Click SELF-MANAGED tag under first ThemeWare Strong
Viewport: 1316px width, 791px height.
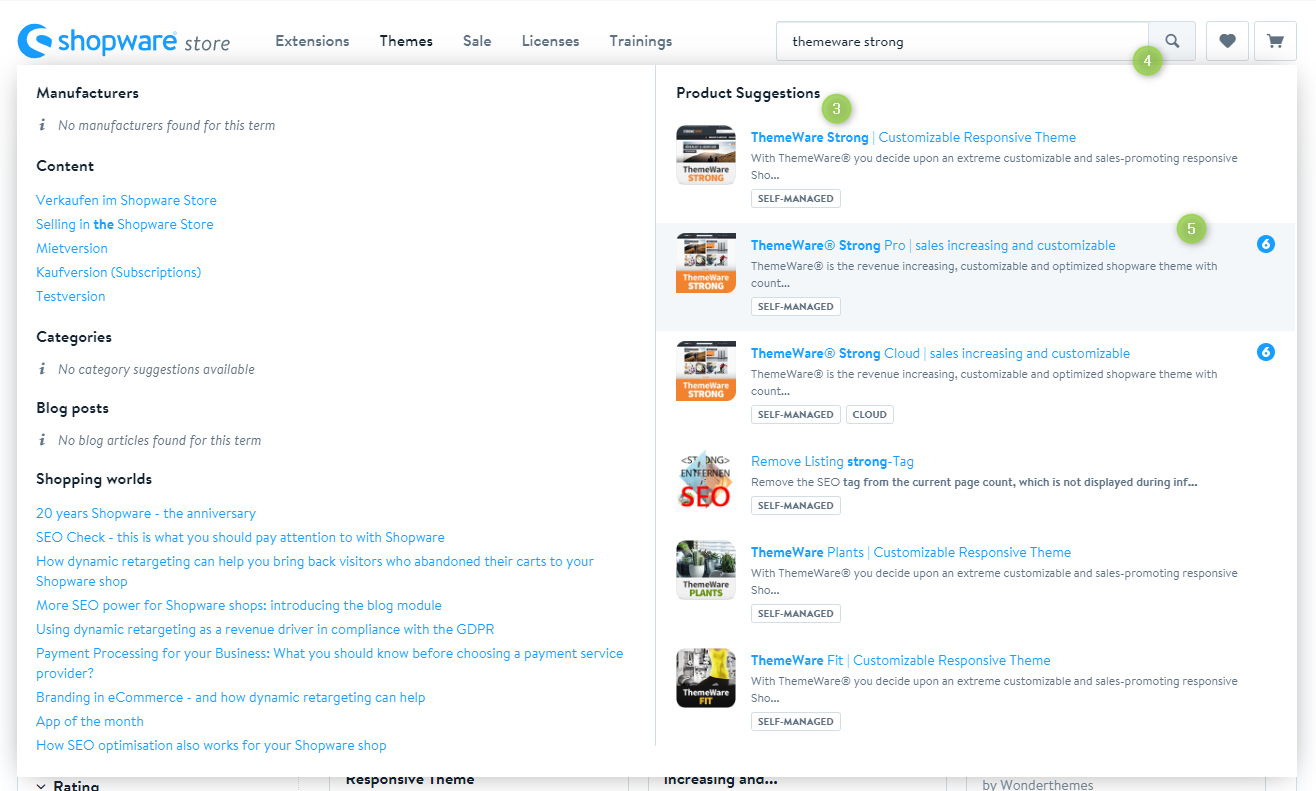click(x=796, y=198)
